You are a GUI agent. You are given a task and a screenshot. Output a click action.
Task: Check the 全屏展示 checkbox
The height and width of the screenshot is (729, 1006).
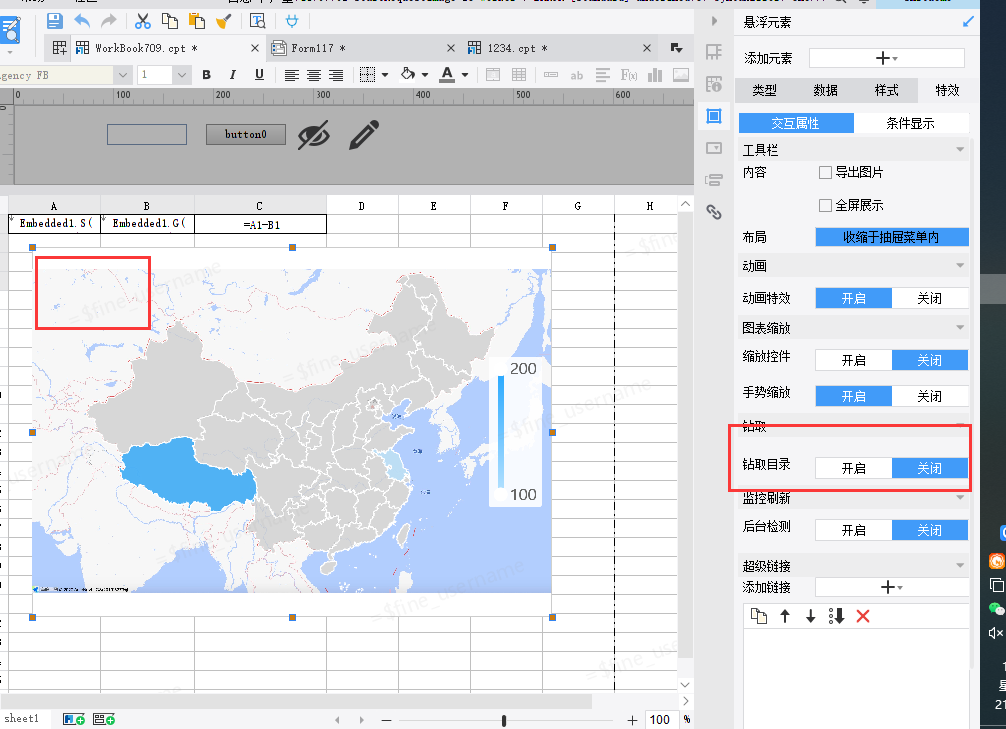click(x=825, y=205)
